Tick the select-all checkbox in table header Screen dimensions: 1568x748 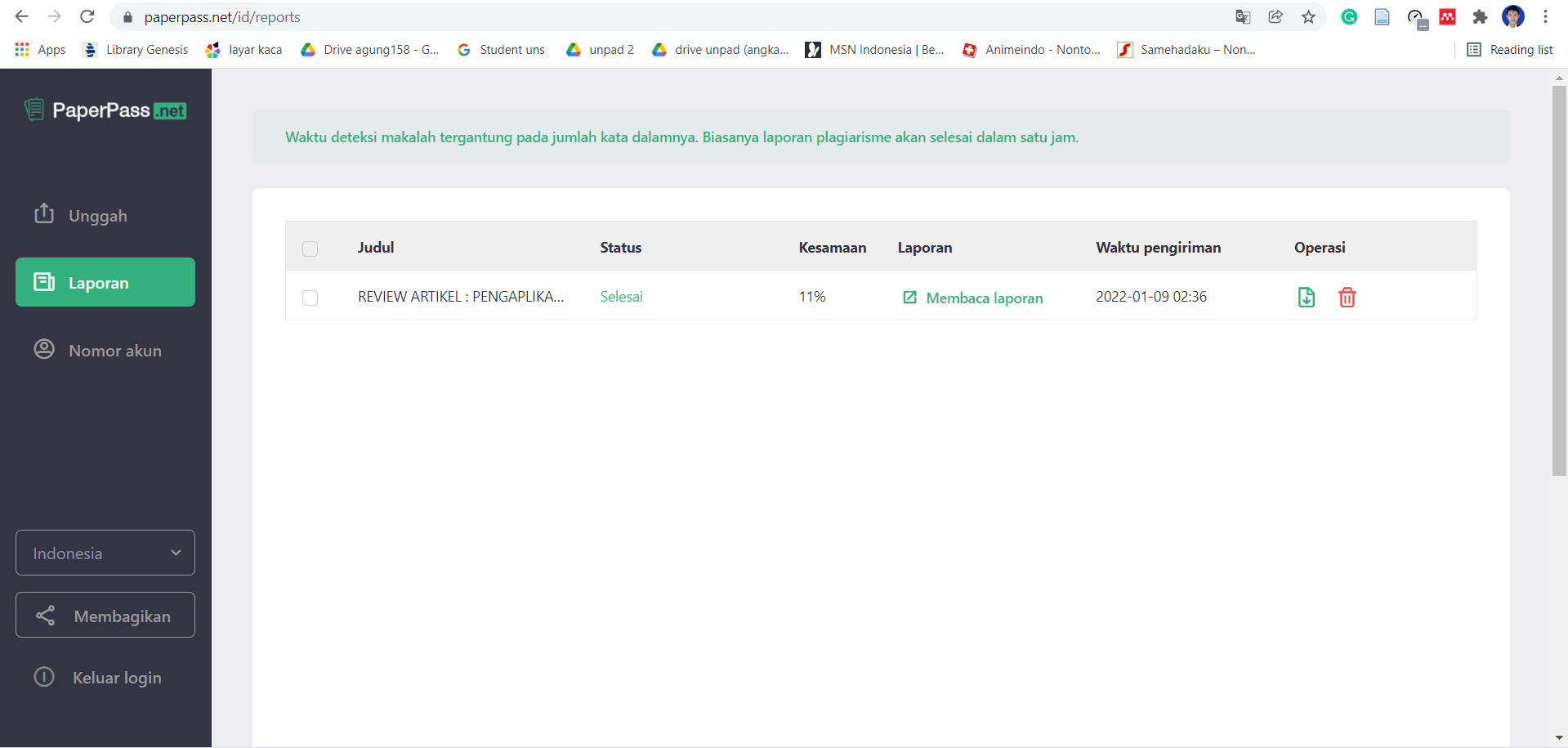coord(310,249)
